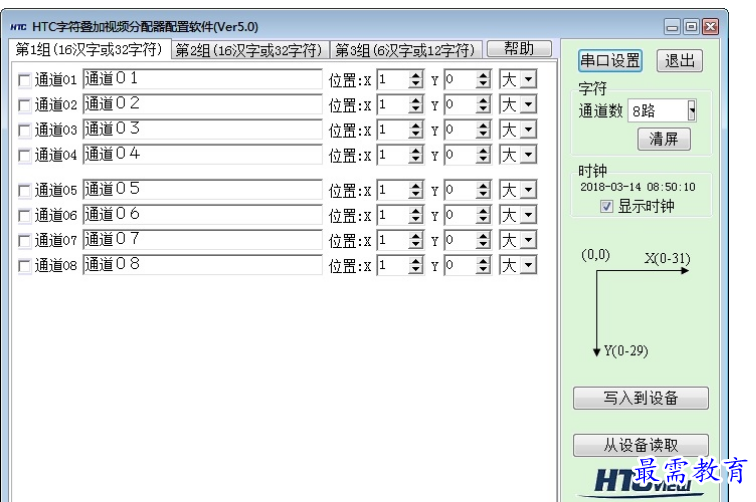Increase the Y position of 通道04

(483, 150)
